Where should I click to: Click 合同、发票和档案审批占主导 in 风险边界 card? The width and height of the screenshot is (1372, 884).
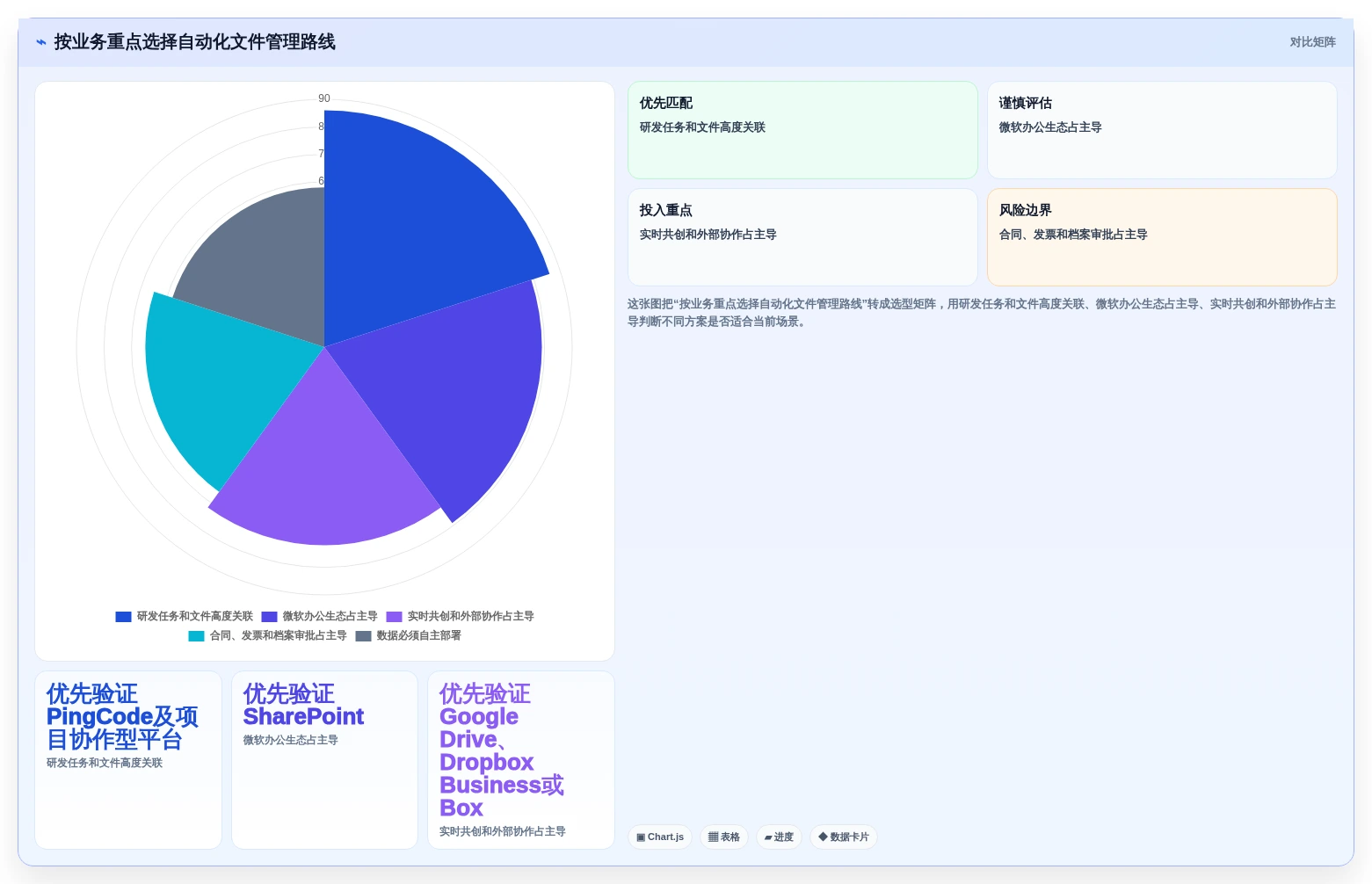point(1073,235)
